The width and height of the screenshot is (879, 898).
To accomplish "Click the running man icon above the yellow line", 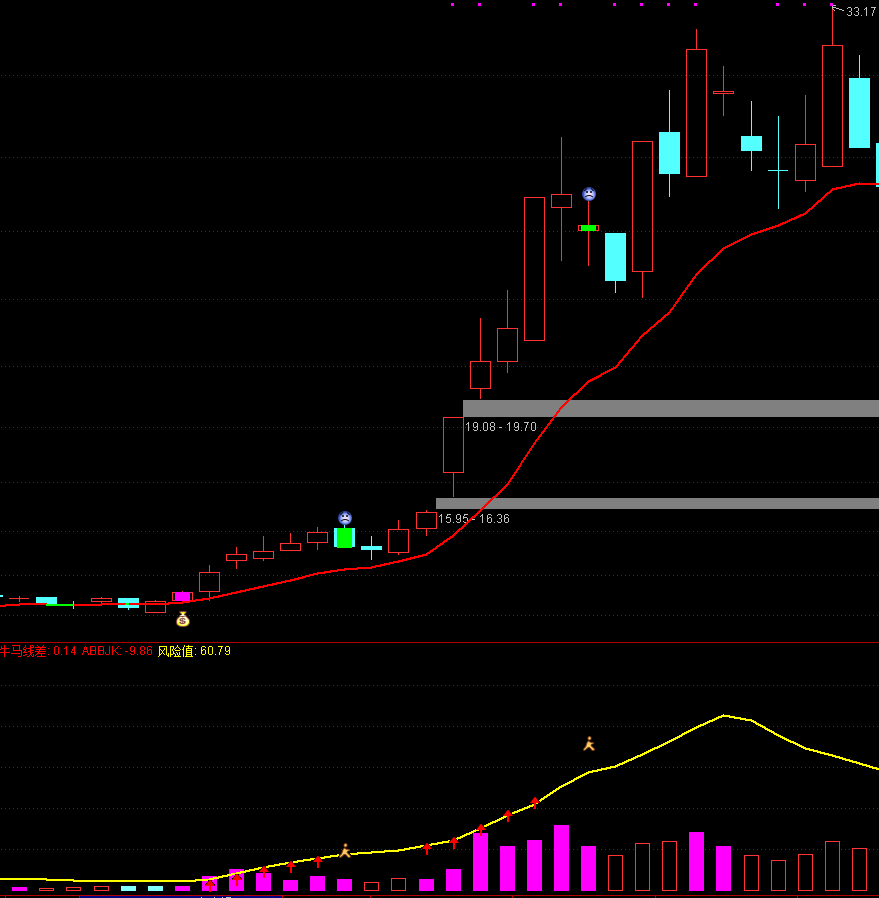I will point(589,743).
